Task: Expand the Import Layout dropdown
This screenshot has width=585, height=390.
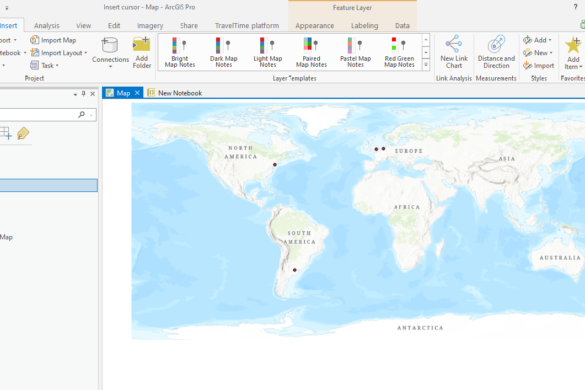Action: point(85,53)
